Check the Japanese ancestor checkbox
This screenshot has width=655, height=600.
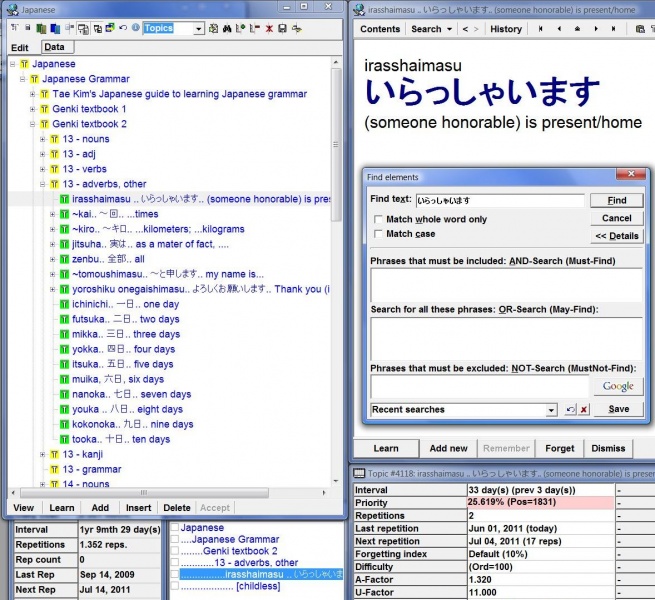175,528
